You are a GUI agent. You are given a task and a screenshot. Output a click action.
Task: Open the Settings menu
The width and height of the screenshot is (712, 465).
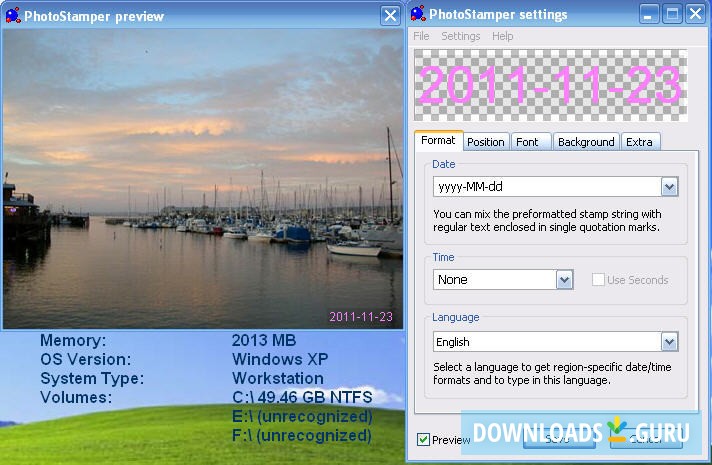click(x=460, y=36)
